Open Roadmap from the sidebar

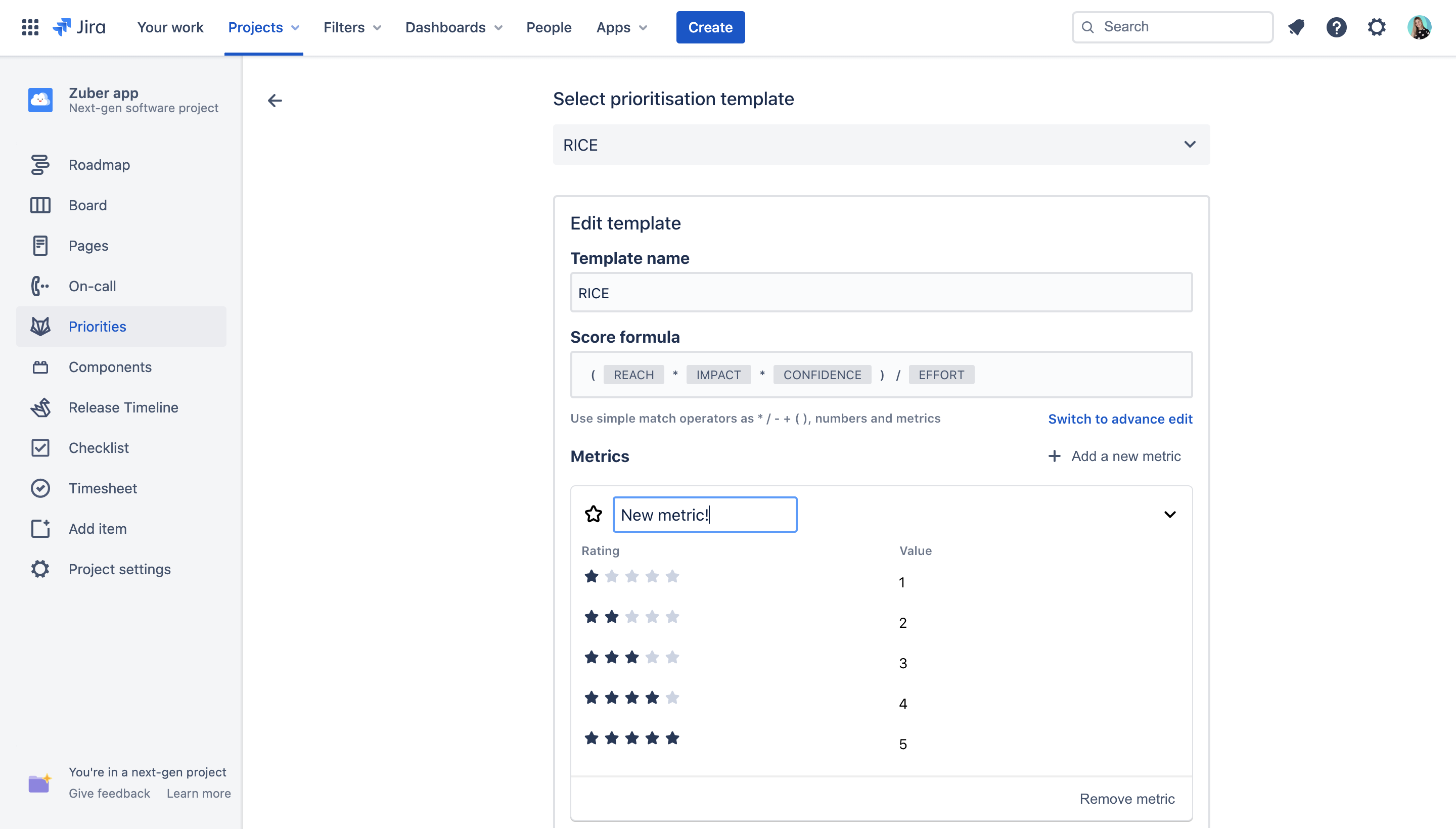[99, 165]
